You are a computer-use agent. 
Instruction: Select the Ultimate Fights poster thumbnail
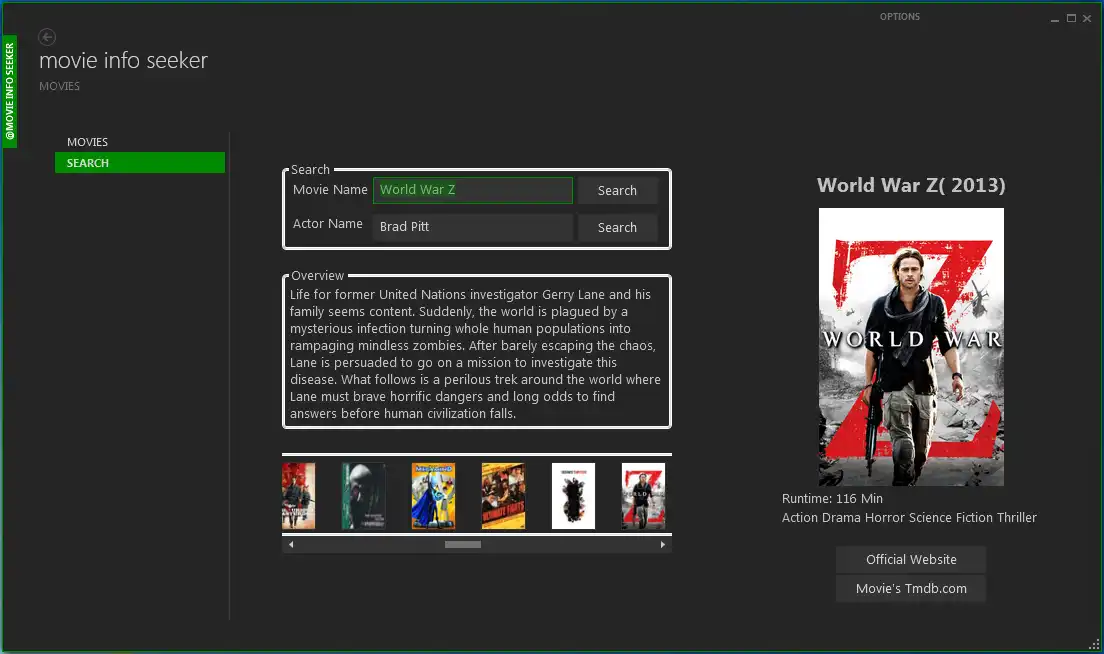pos(503,496)
